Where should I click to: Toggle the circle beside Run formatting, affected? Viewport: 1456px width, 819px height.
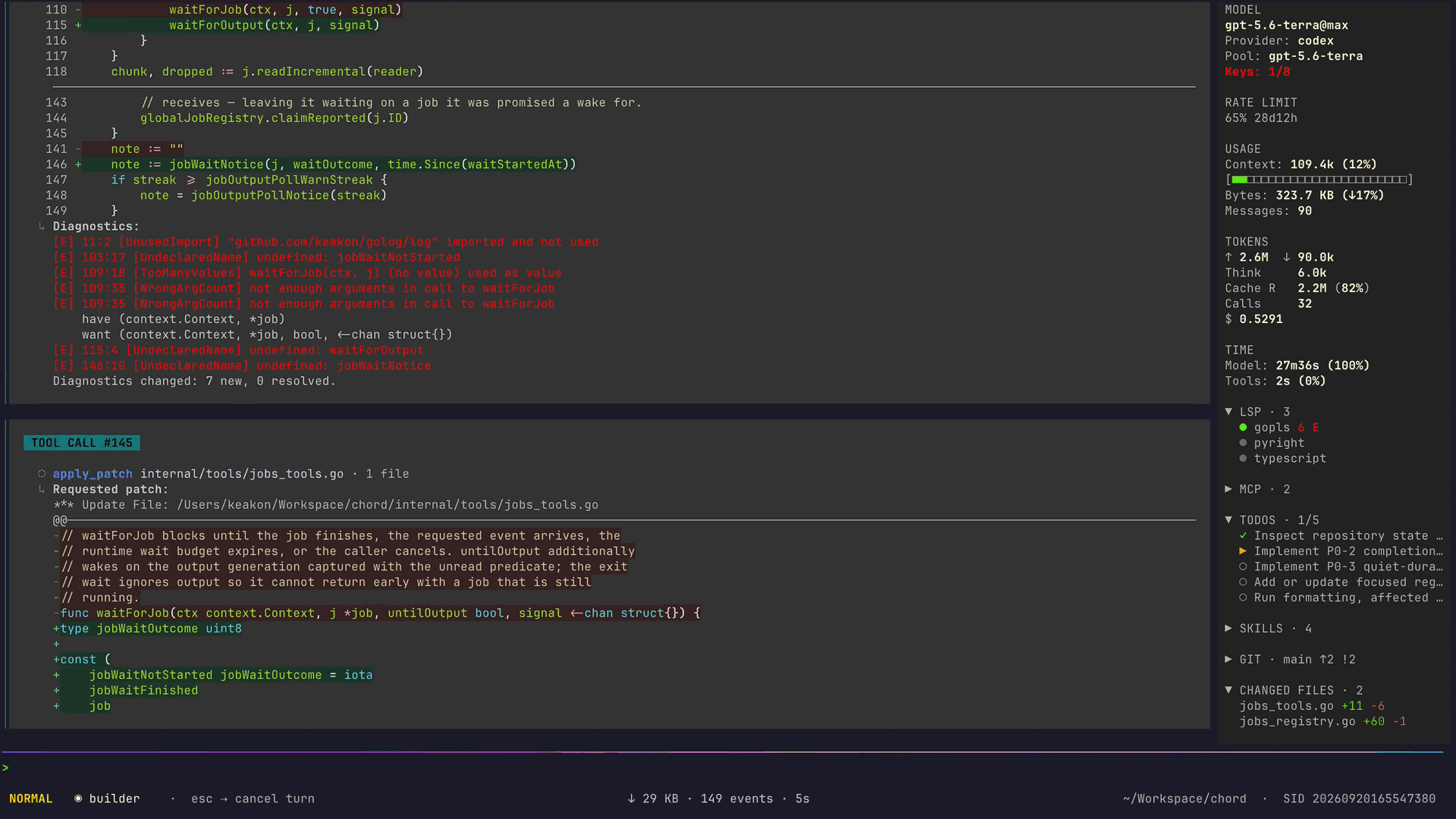[x=1243, y=598]
